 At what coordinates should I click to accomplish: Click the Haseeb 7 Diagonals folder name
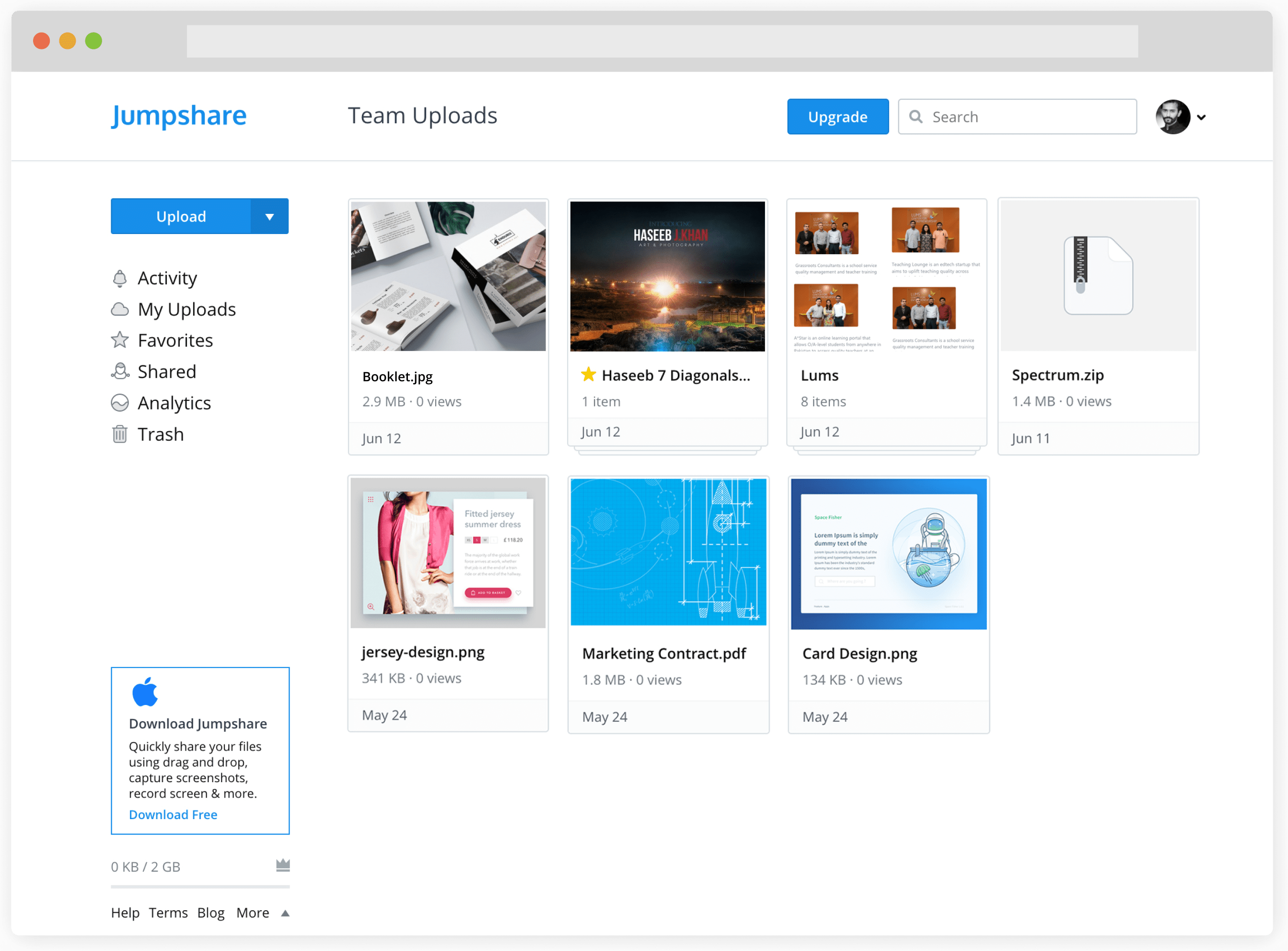[x=676, y=376]
